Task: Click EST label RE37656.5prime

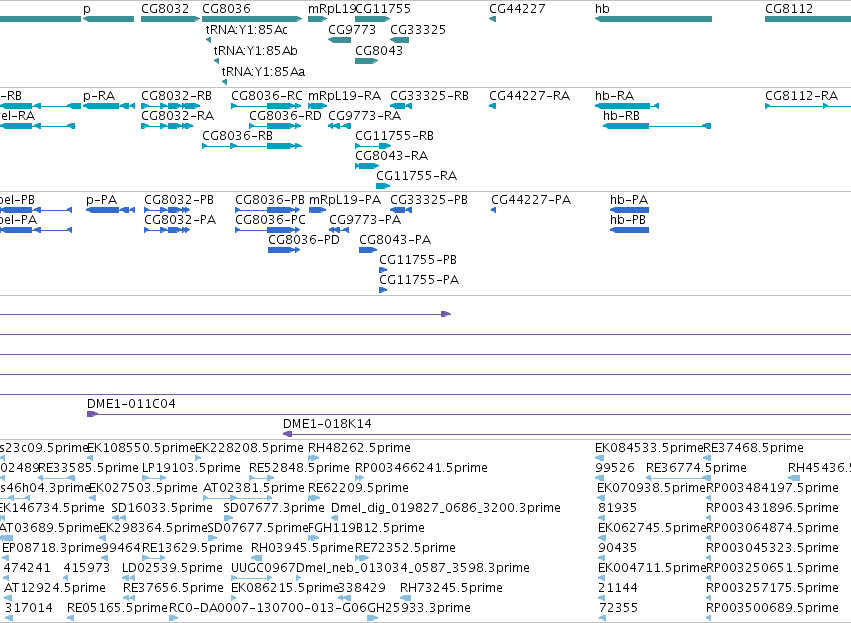Action: coord(173,588)
